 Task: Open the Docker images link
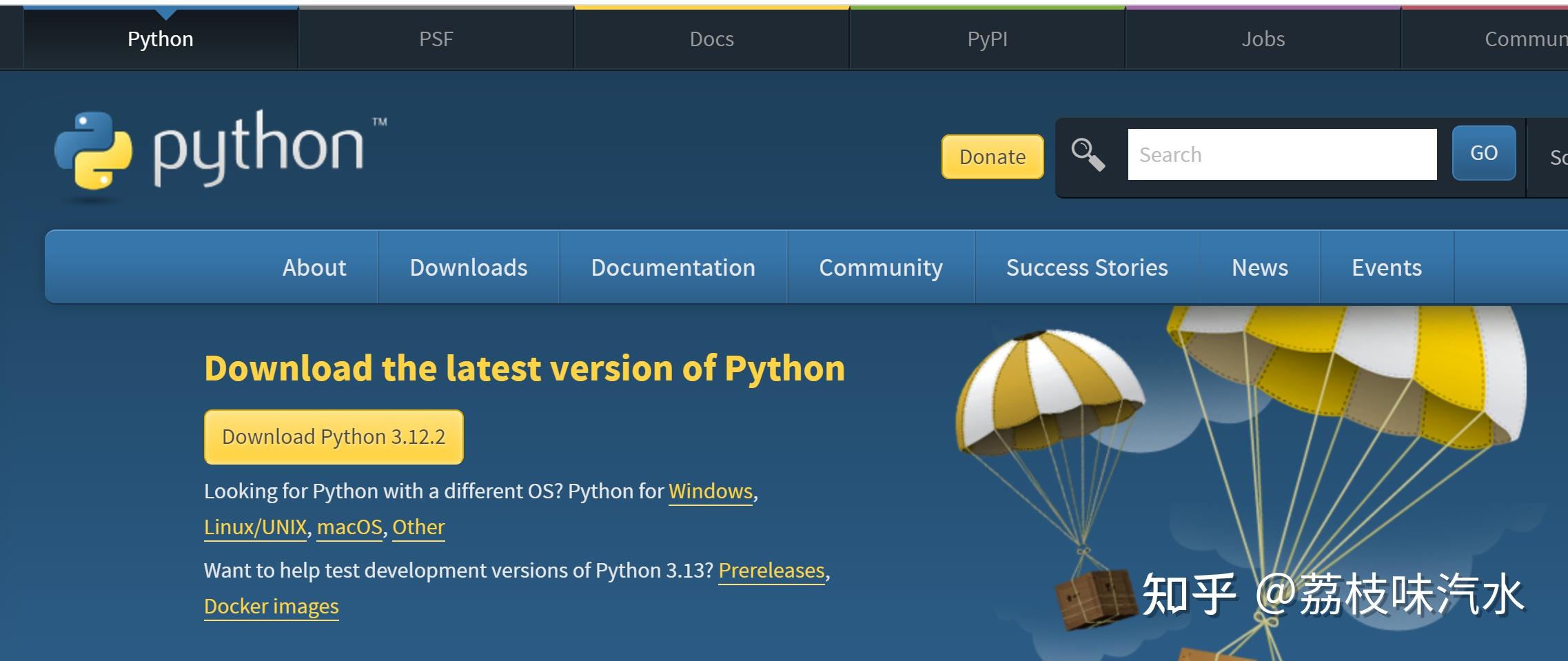(x=272, y=607)
